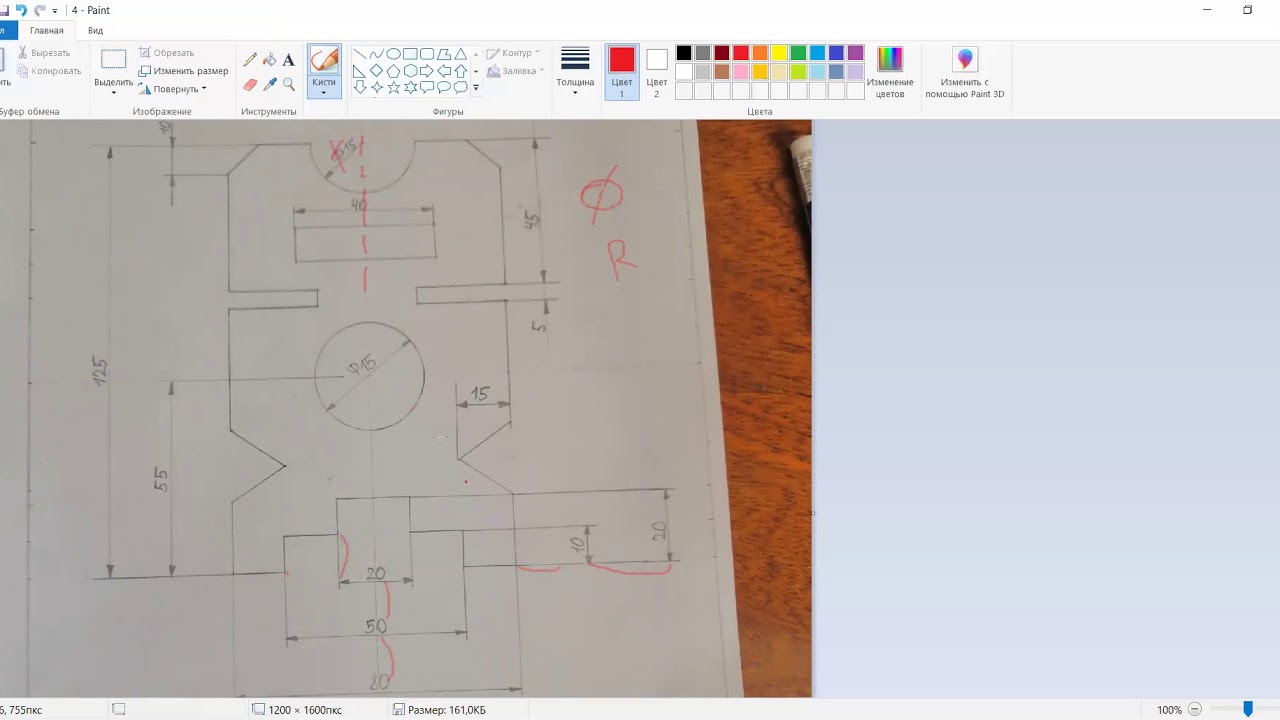
Task: Select the Fill with color bucket tool
Action: pyautogui.click(x=269, y=60)
